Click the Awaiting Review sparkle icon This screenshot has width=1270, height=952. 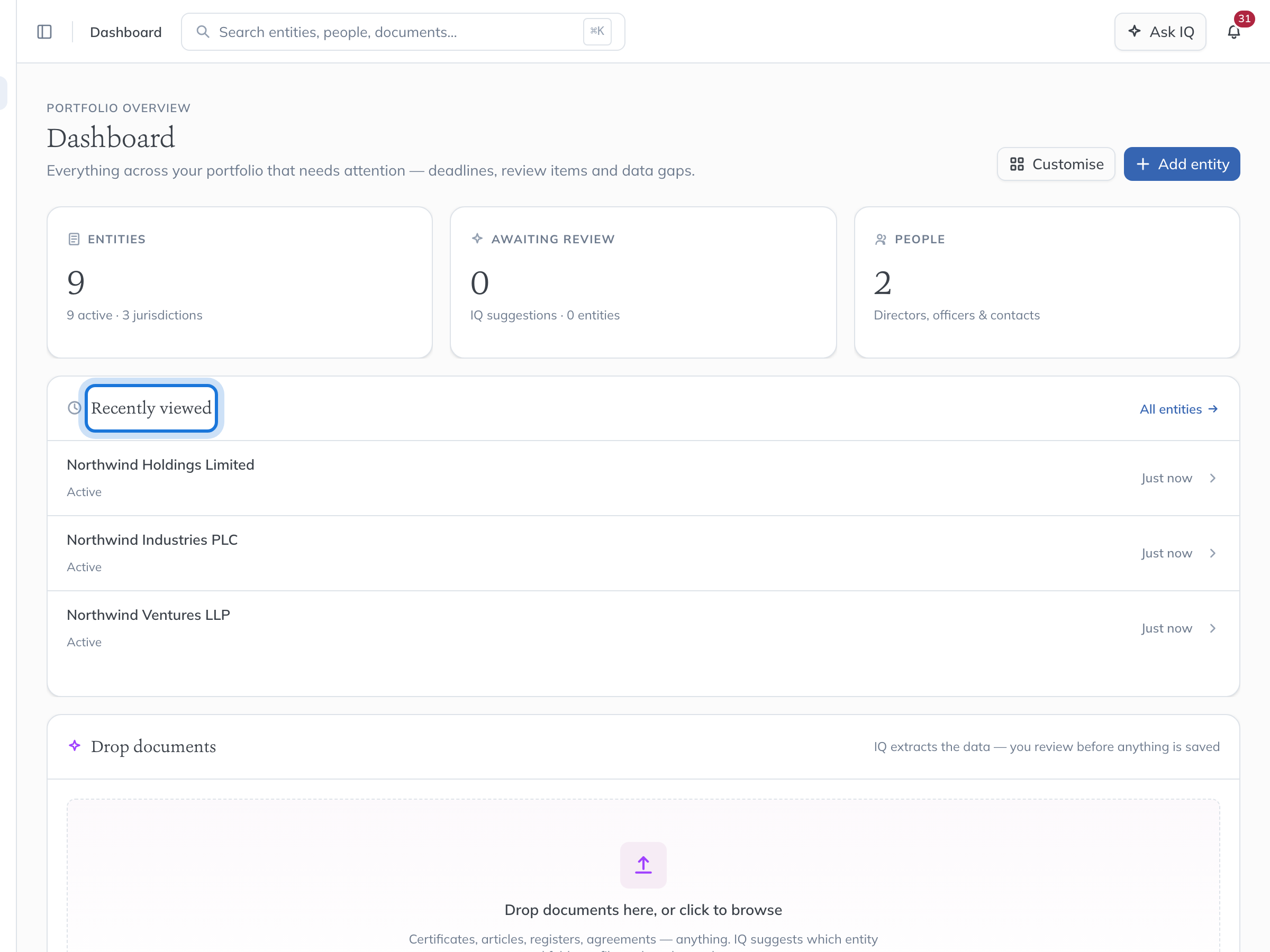point(477,239)
